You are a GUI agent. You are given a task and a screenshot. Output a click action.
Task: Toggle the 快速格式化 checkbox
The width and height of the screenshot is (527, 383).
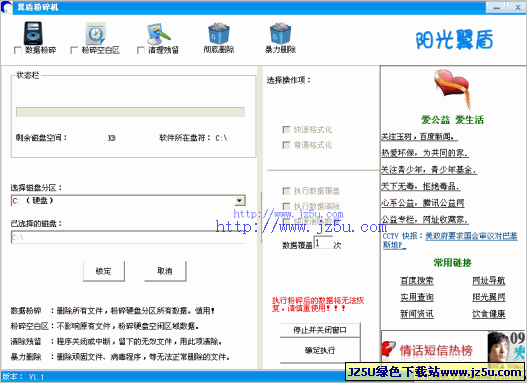coord(286,130)
